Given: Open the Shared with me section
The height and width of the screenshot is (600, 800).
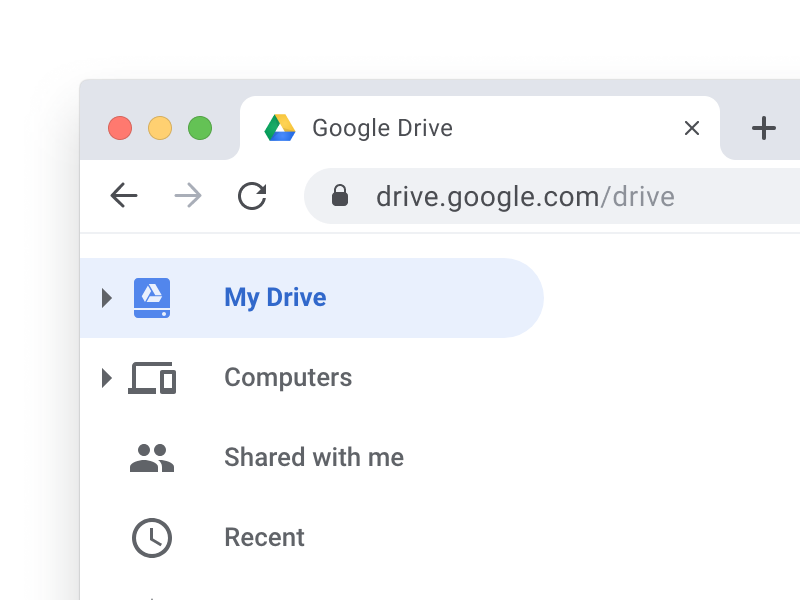Looking at the screenshot, I should pyautogui.click(x=313, y=457).
